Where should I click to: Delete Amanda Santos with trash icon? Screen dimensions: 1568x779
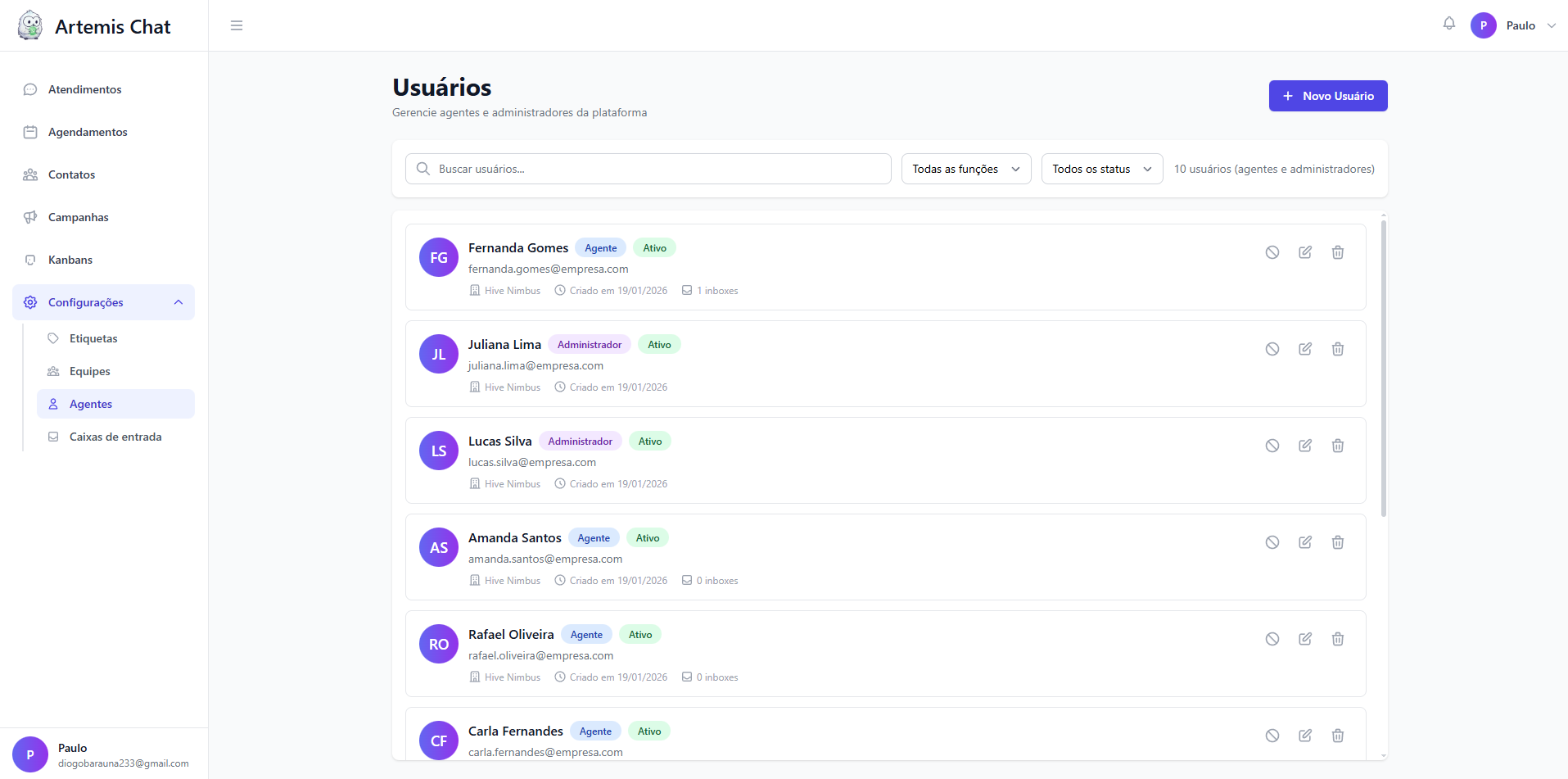(x=1337, y=542)
